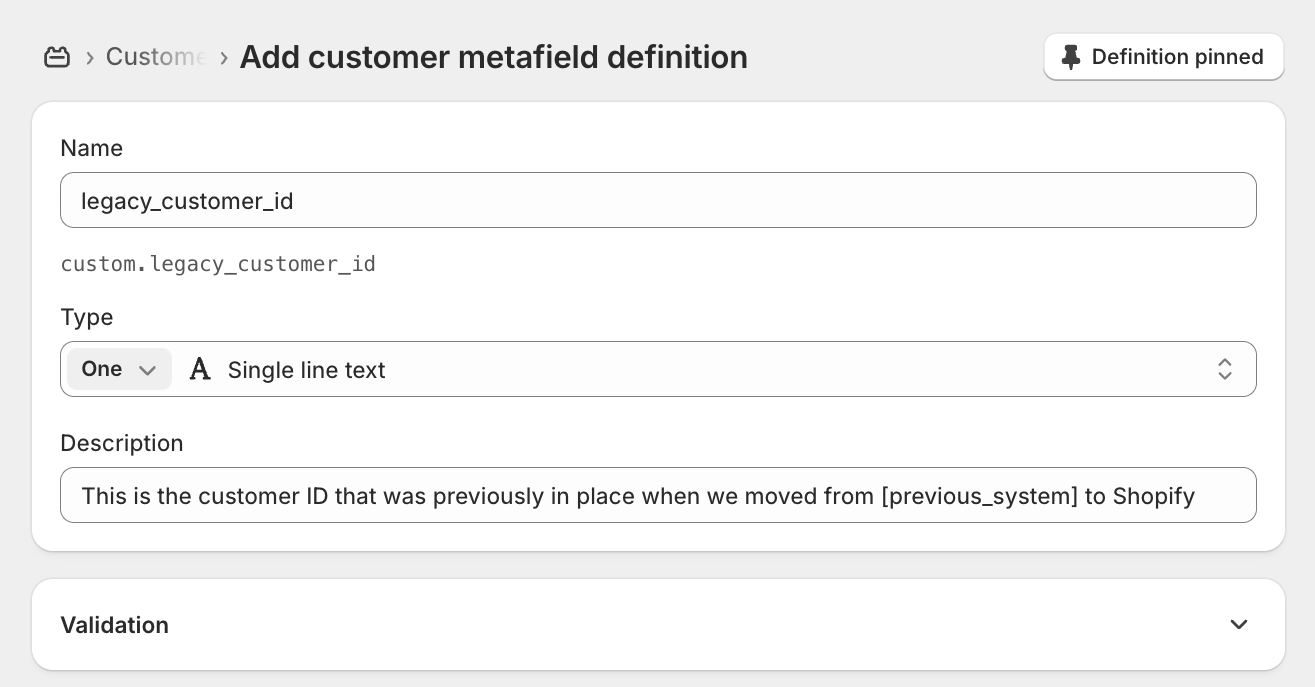Focus the Name field containing legacy_customer_id
Viewport: 1315px width, 687px height.
tap(657, 201)
